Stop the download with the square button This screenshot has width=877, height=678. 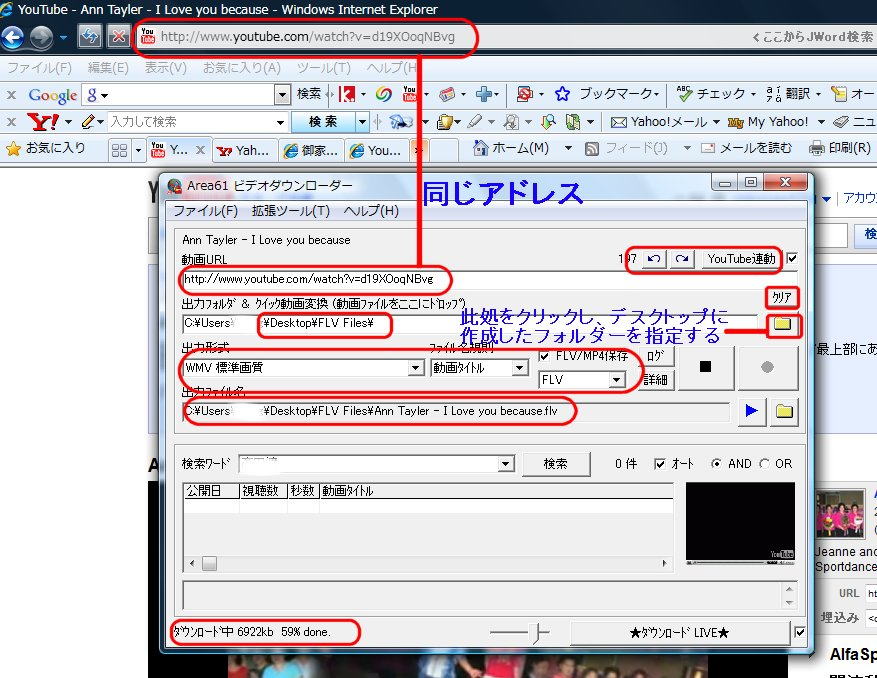pyautogui.click(x=705, y=367)
